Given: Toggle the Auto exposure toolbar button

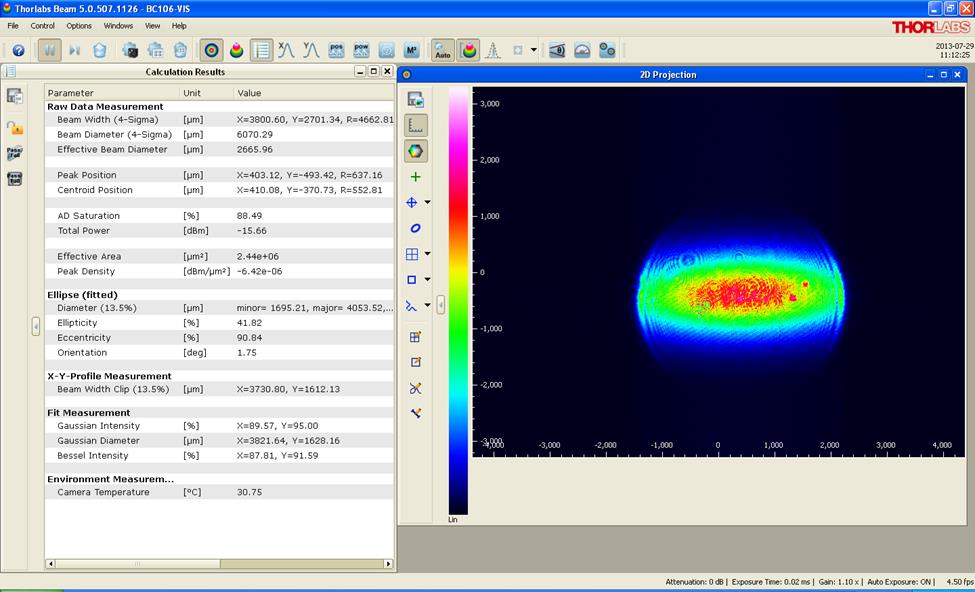Looking at the screenshot, I should (442, 50).
